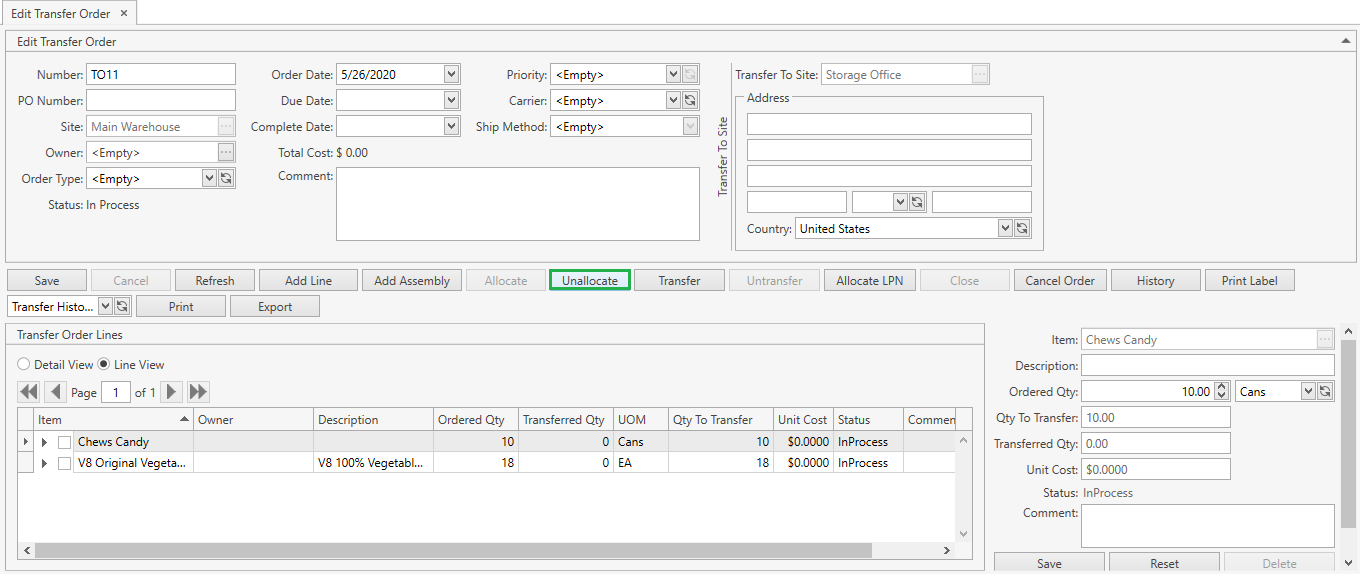Click into the PO Number input field

161,101
